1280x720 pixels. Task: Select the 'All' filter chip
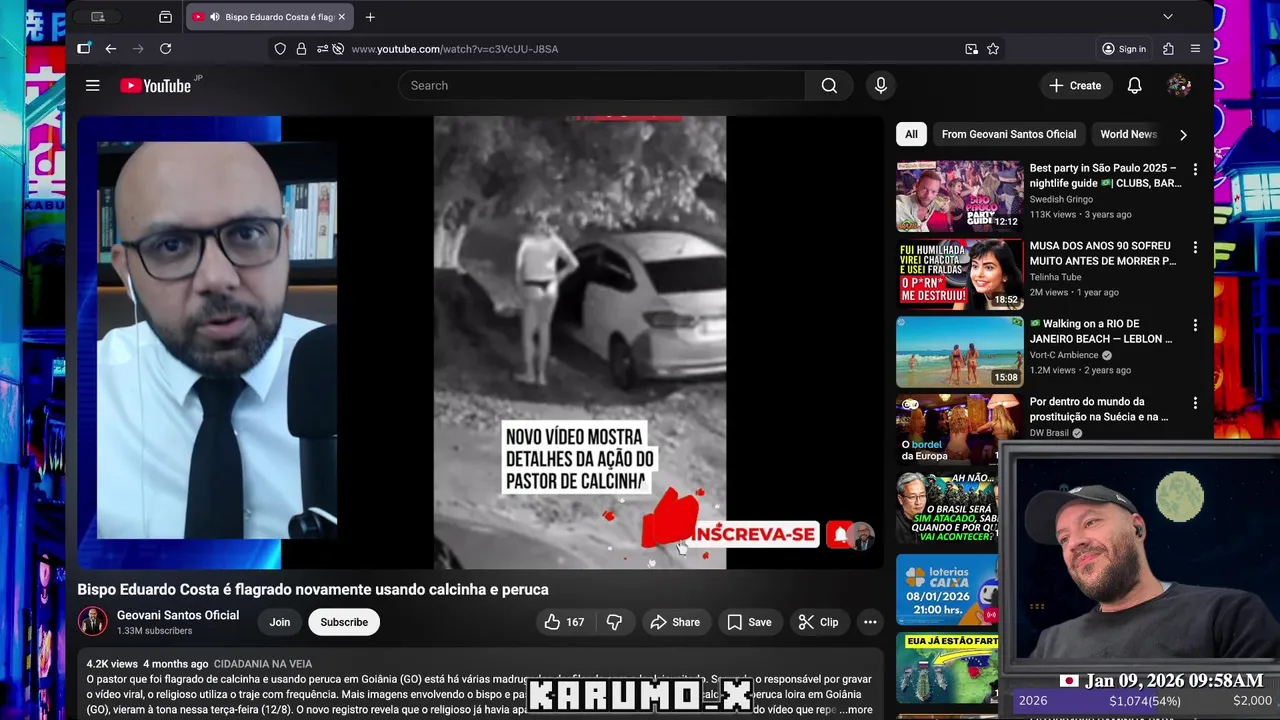pyautogui.click(x=911, y=134)
